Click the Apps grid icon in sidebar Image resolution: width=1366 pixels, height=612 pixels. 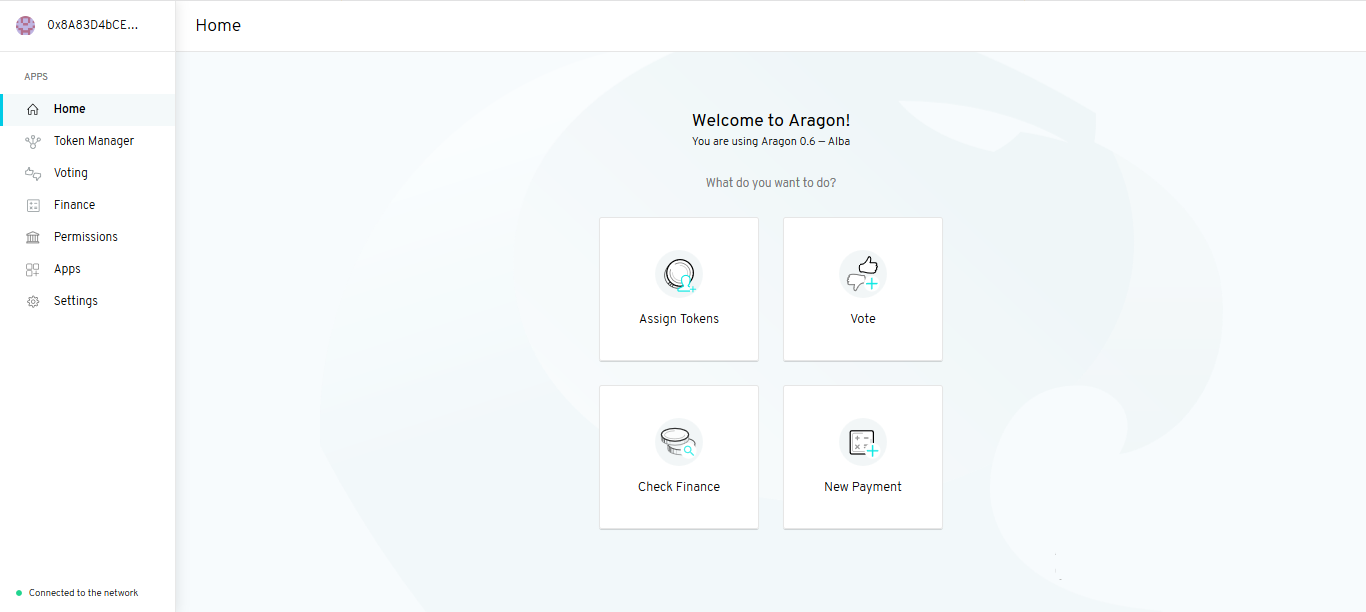coord(33,269)
